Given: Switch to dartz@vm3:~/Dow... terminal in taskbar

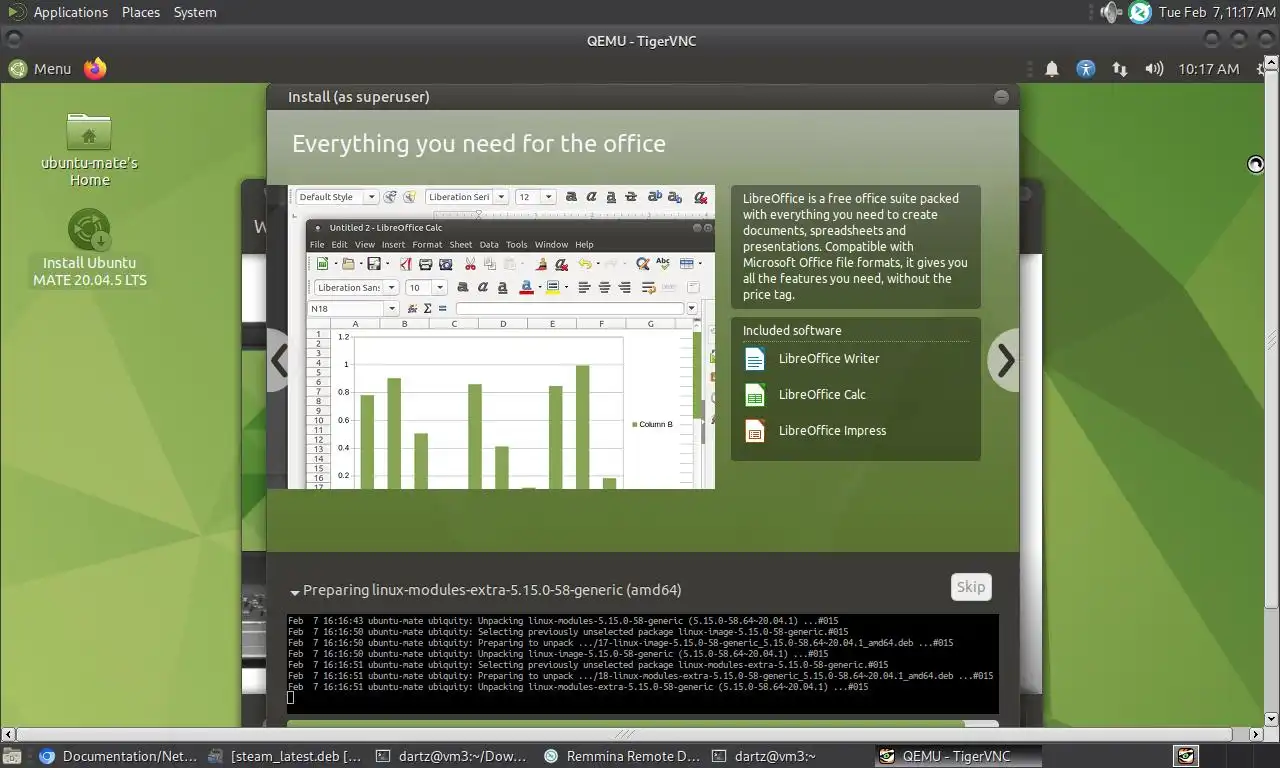Looking at the screenshot, I should point(450,756).
